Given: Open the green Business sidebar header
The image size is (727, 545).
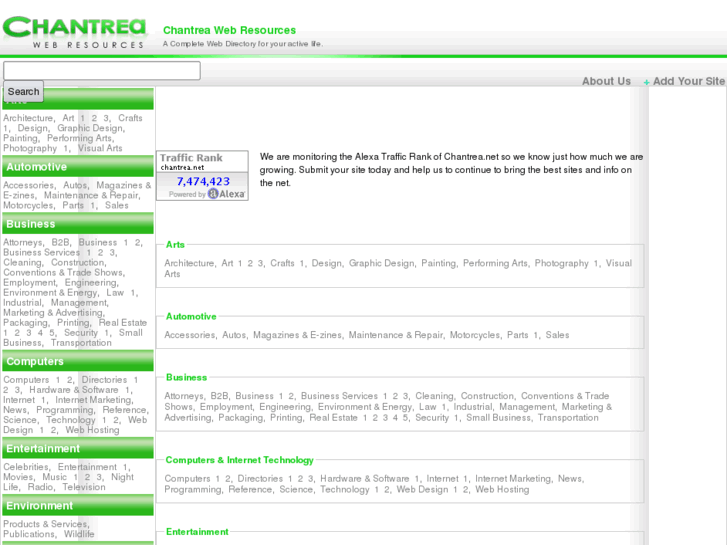Looking at the screenshot, I should click(x=78, y=224).
